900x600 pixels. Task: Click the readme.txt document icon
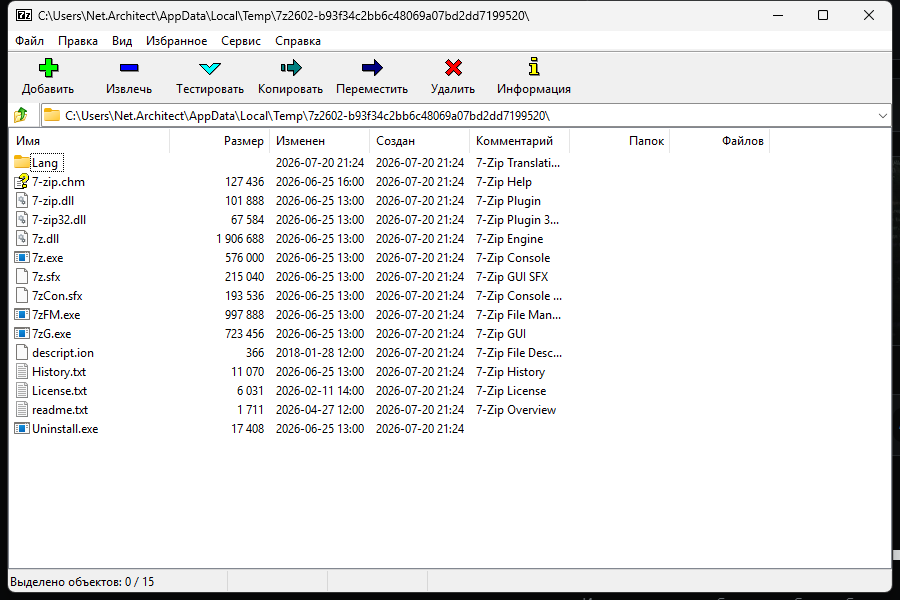click(x=22, y=409)
